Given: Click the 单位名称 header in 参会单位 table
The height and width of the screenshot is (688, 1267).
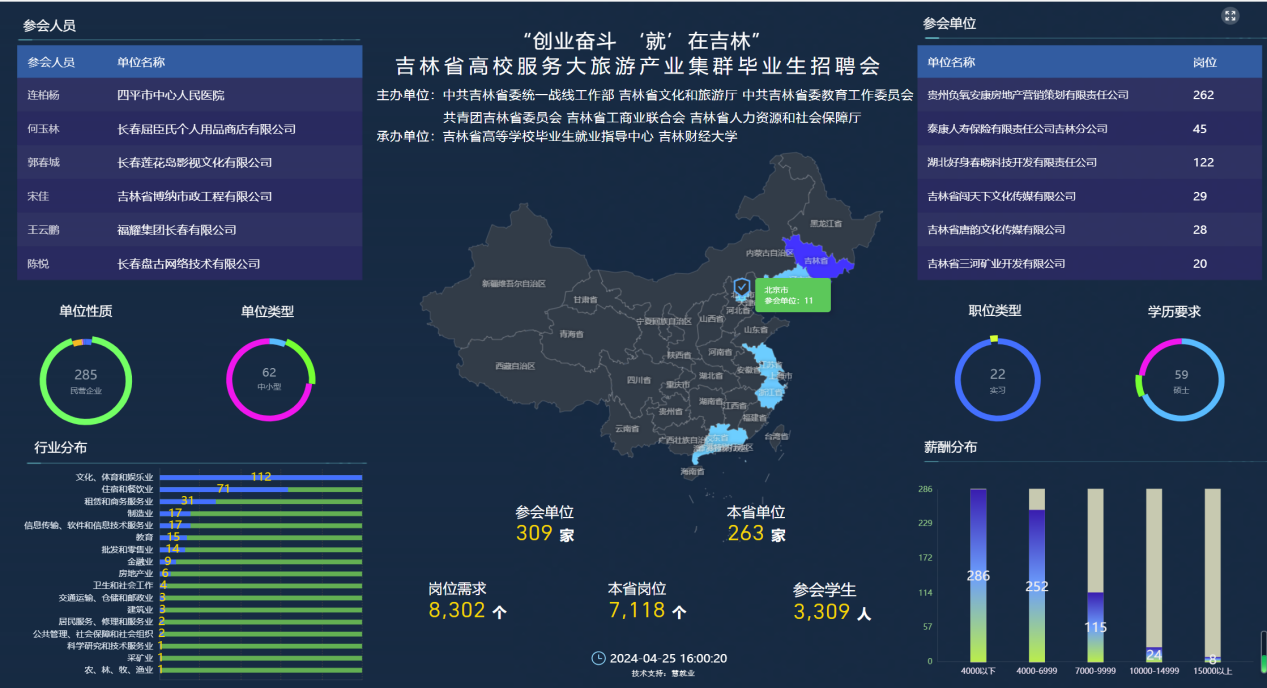Looking at the screenshot, I should (951, 62).
